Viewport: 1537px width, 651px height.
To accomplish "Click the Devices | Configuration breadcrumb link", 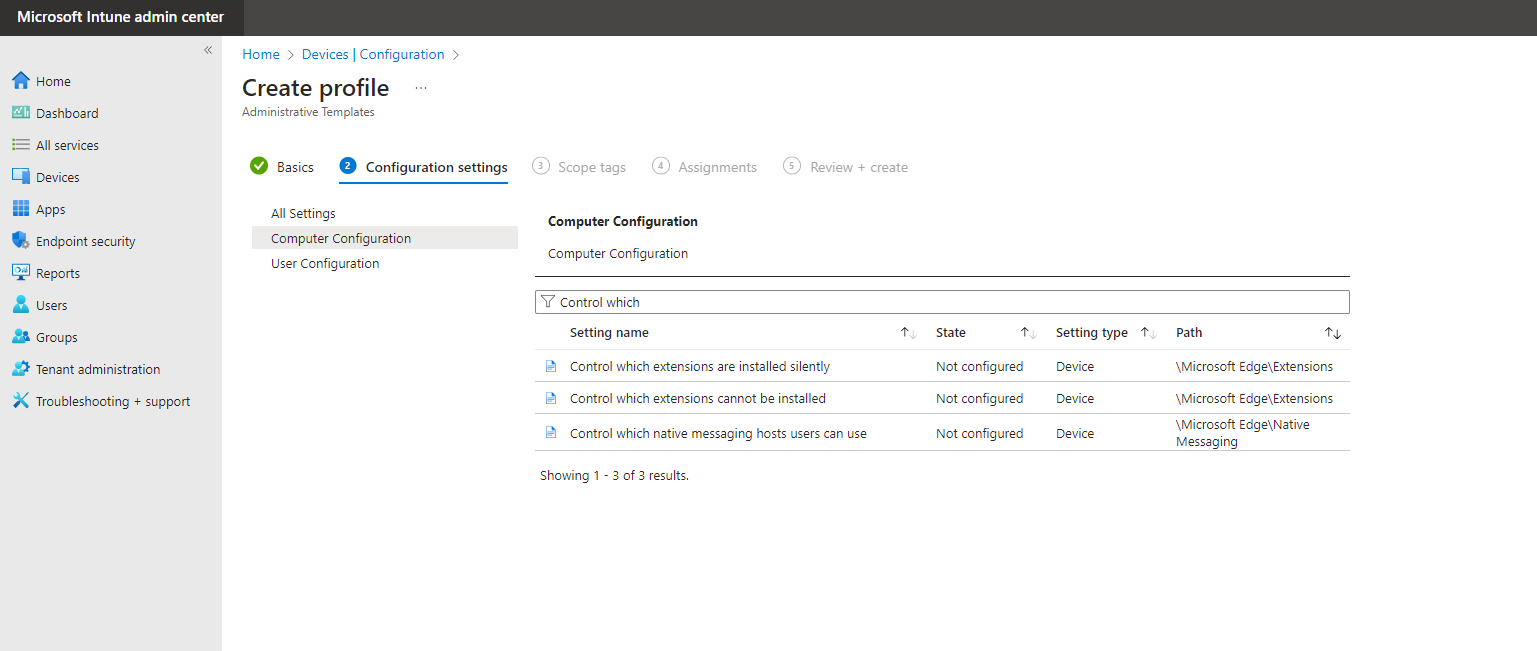I will tap(373, 54).
